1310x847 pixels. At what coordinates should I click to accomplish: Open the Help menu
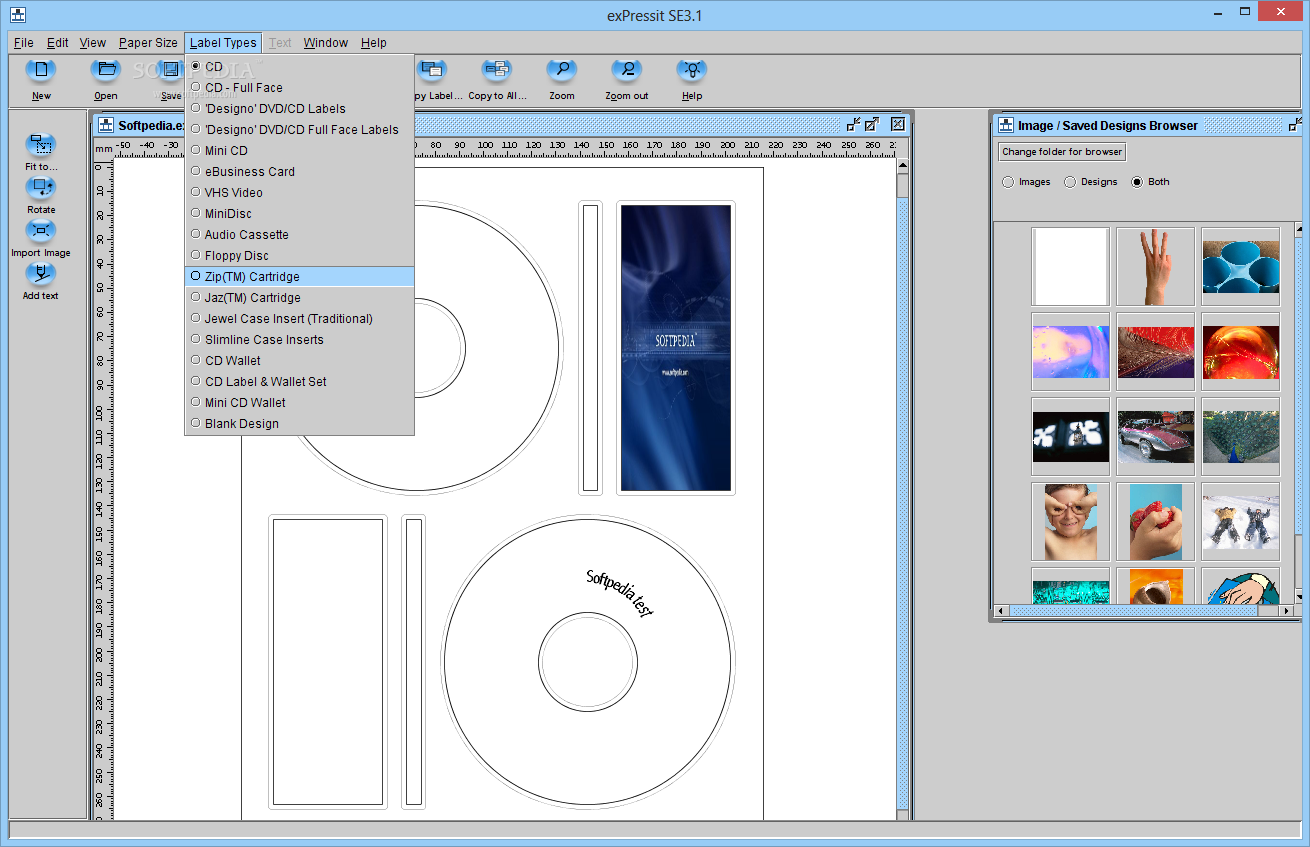374,43
